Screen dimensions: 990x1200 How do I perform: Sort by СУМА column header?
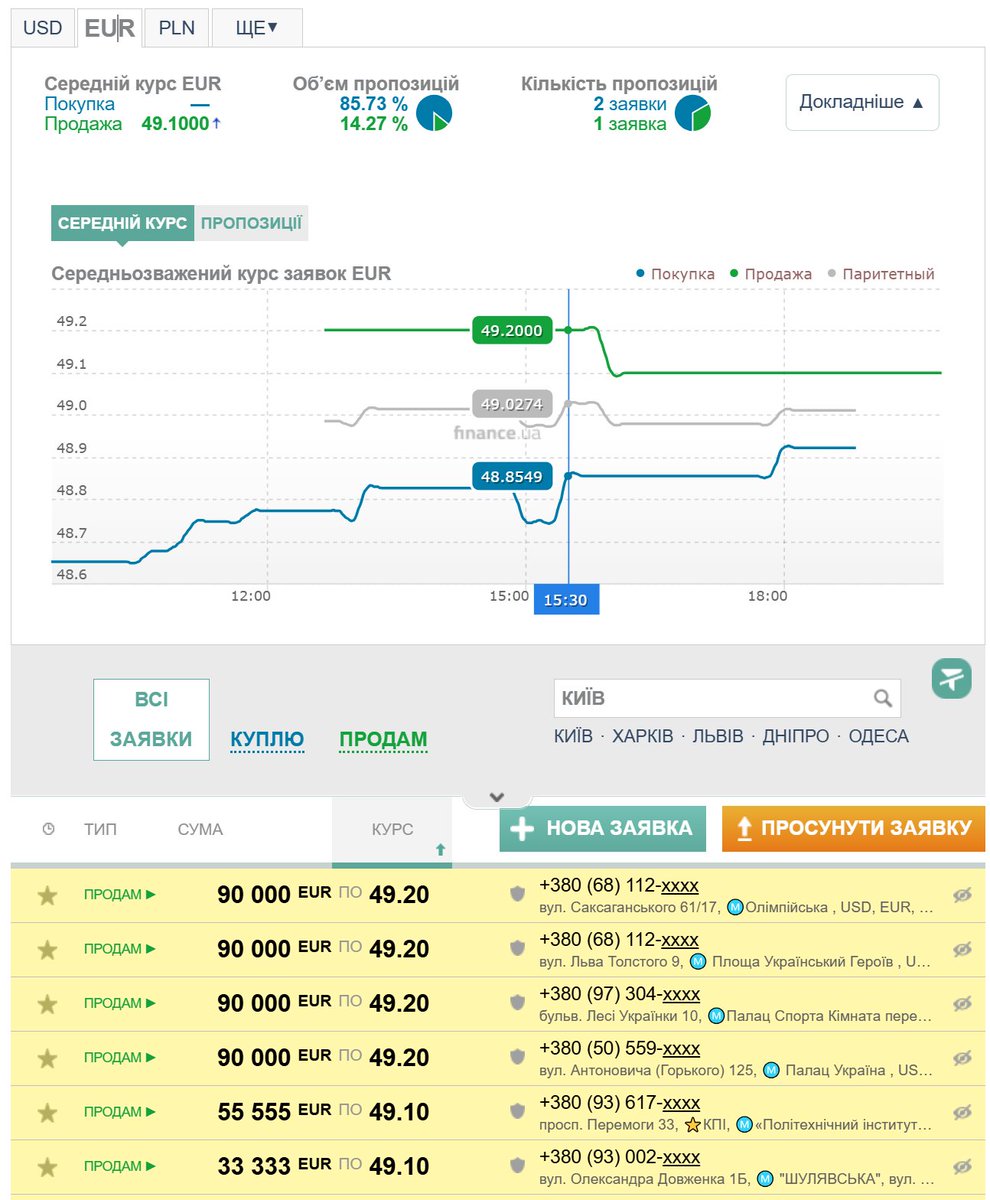tap(200, 829)
